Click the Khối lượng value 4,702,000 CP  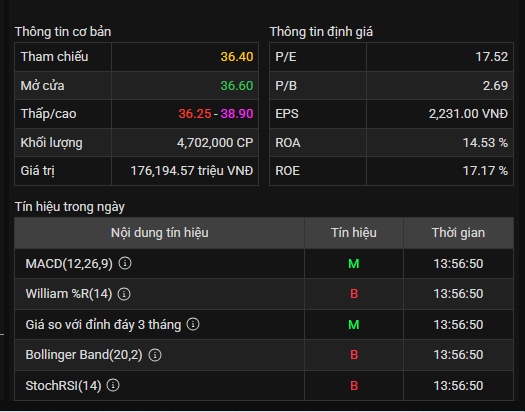coord(215,143)
